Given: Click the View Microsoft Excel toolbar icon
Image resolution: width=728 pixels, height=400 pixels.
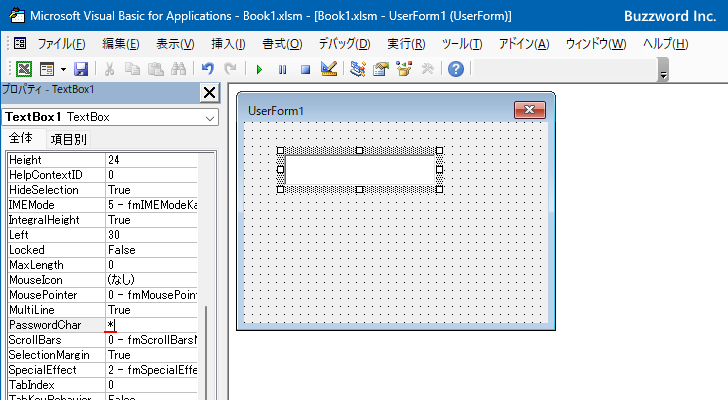Looking at the screenshot, I should 24,69.
